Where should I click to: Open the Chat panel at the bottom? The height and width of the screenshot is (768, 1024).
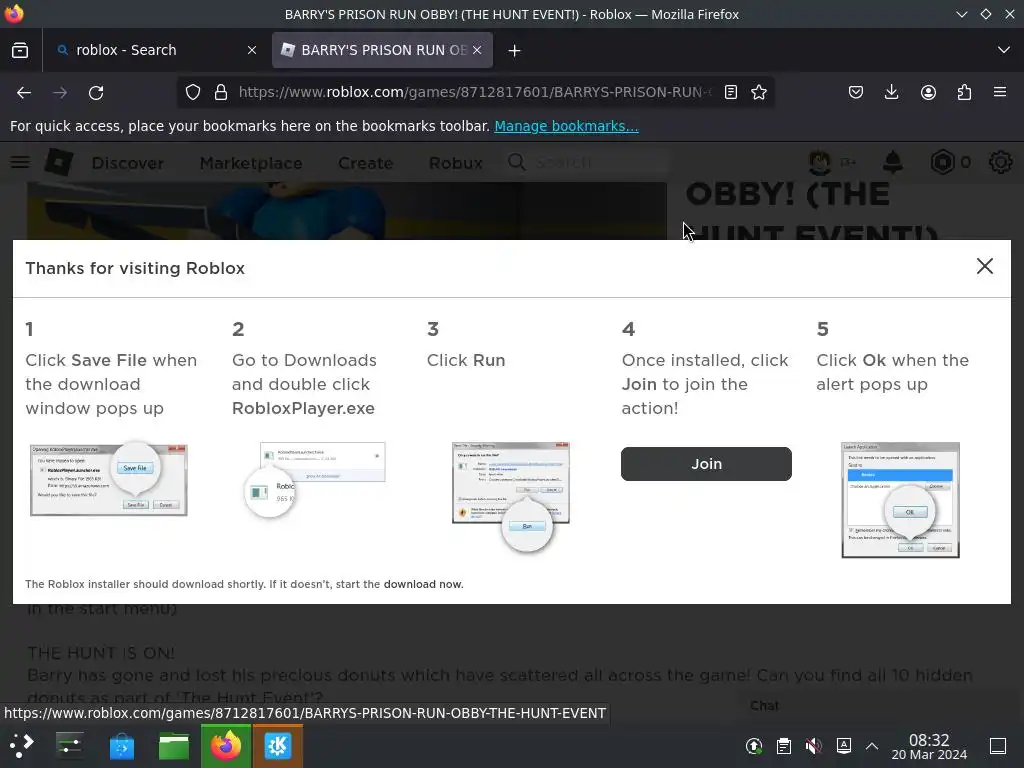(x=765, y=706)
